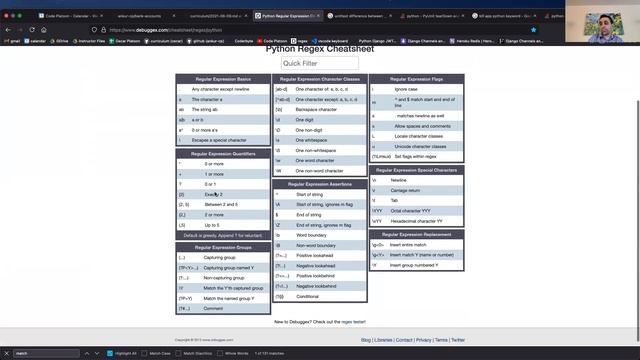Open the Libraries footer link
Viewport: 640px width, 360px height.
[383, 340]
